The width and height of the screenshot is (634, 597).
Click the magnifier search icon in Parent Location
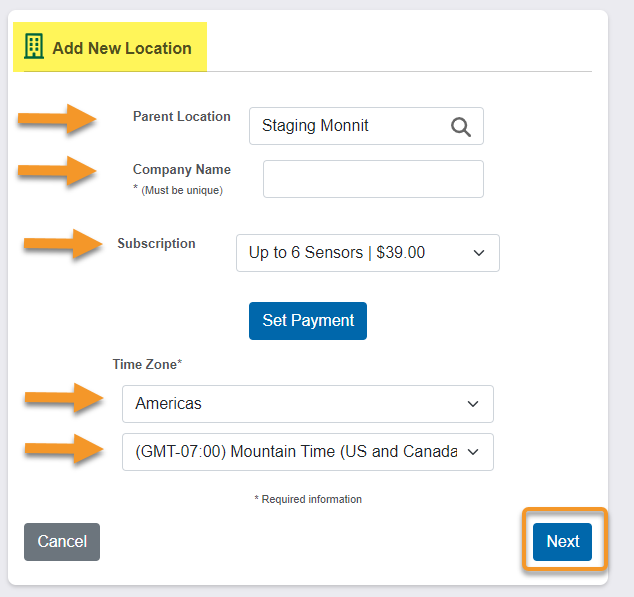461,127
